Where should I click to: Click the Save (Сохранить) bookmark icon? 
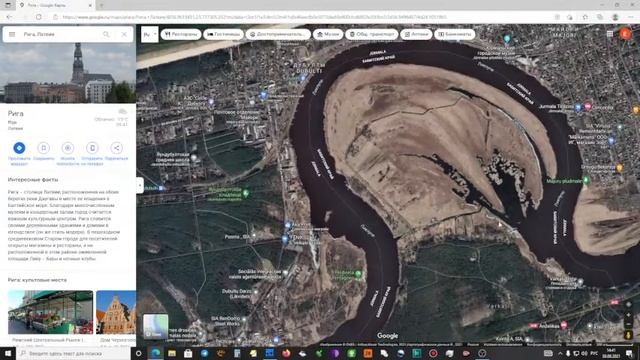click(x=43, y=148)
